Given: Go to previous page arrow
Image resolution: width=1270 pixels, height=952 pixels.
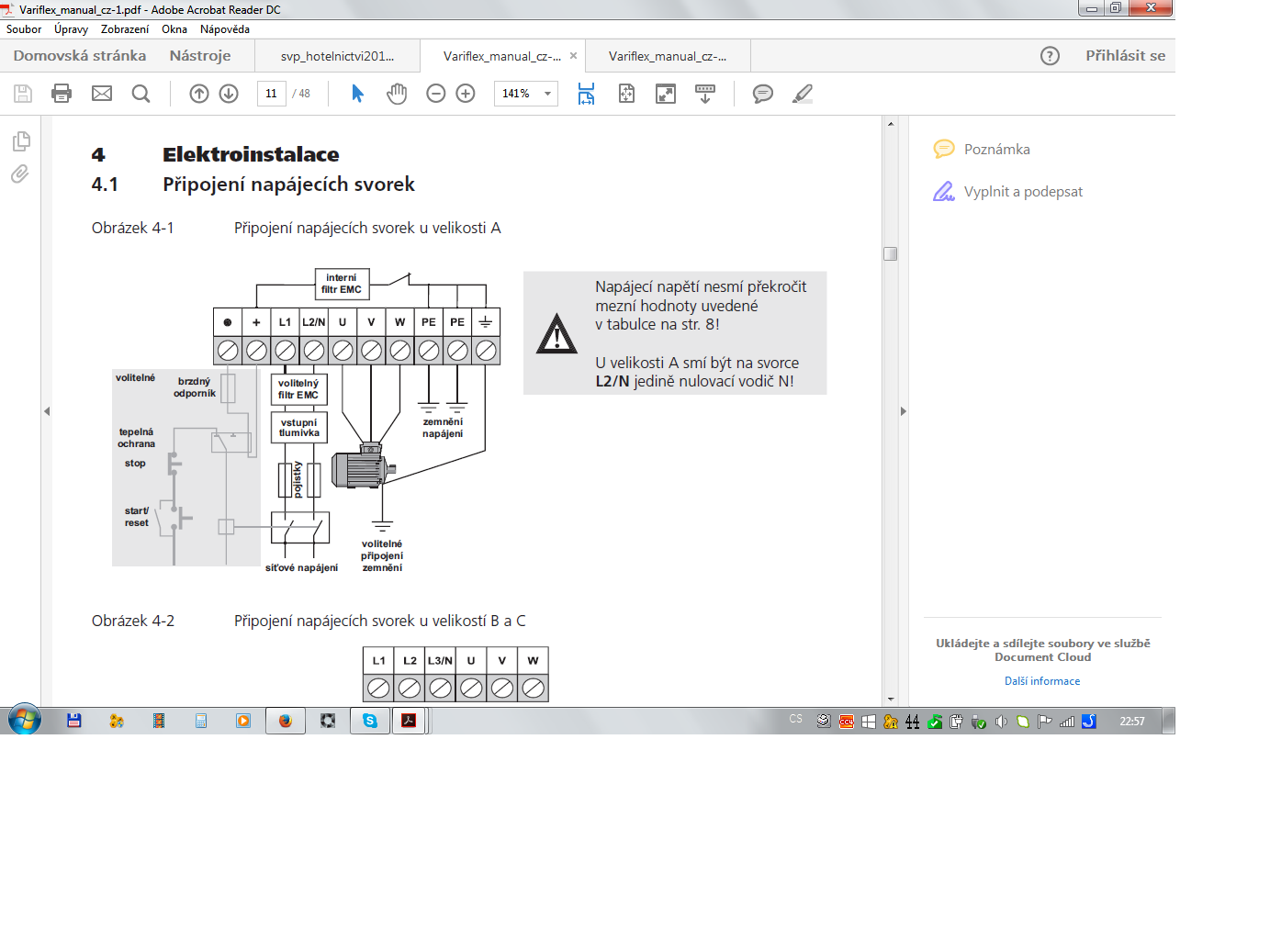Looking at the screenshot, I should click(x=199, y=94).
